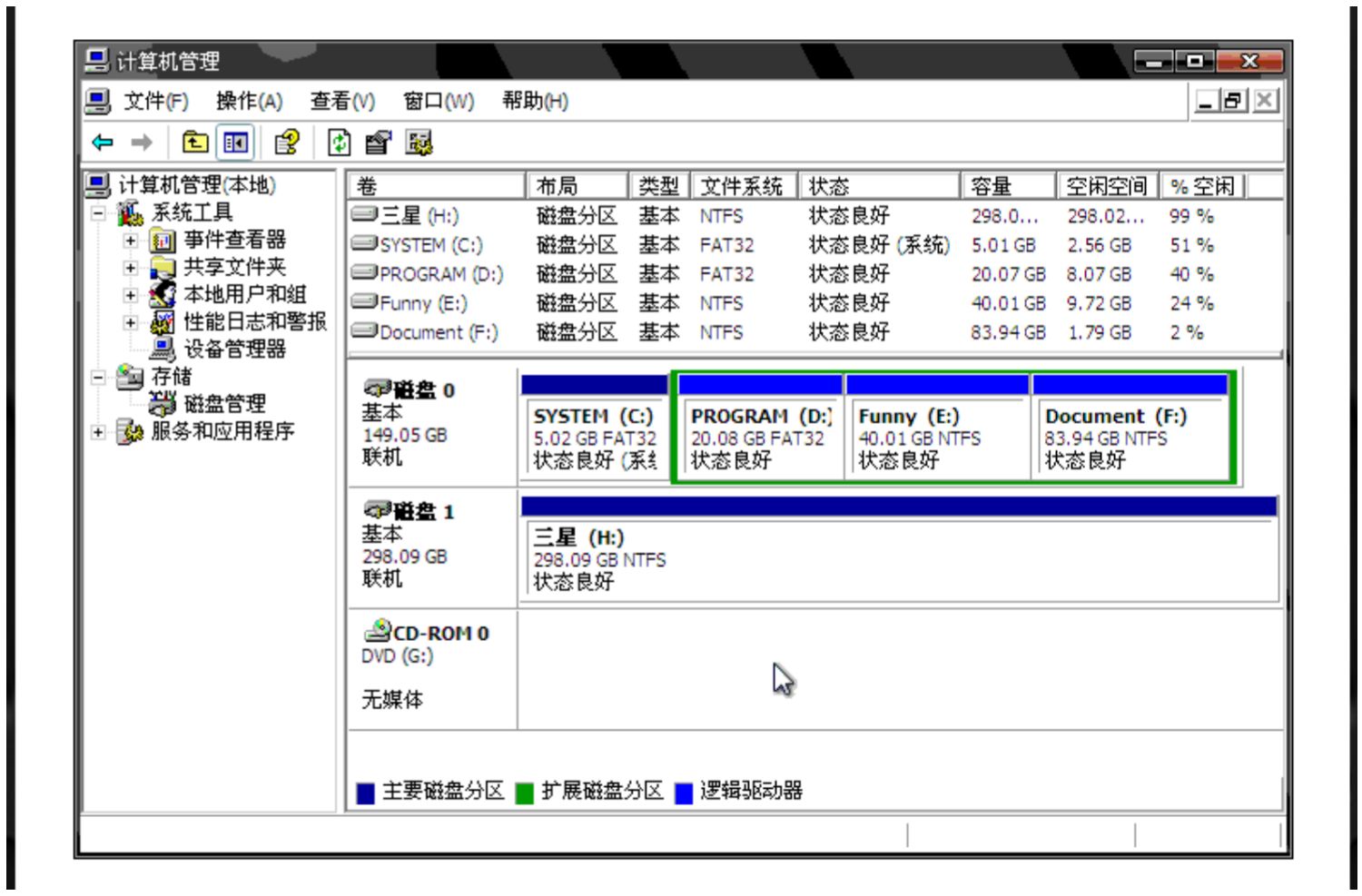Minimize the inner MDI child window

(x=1206, y=101)
